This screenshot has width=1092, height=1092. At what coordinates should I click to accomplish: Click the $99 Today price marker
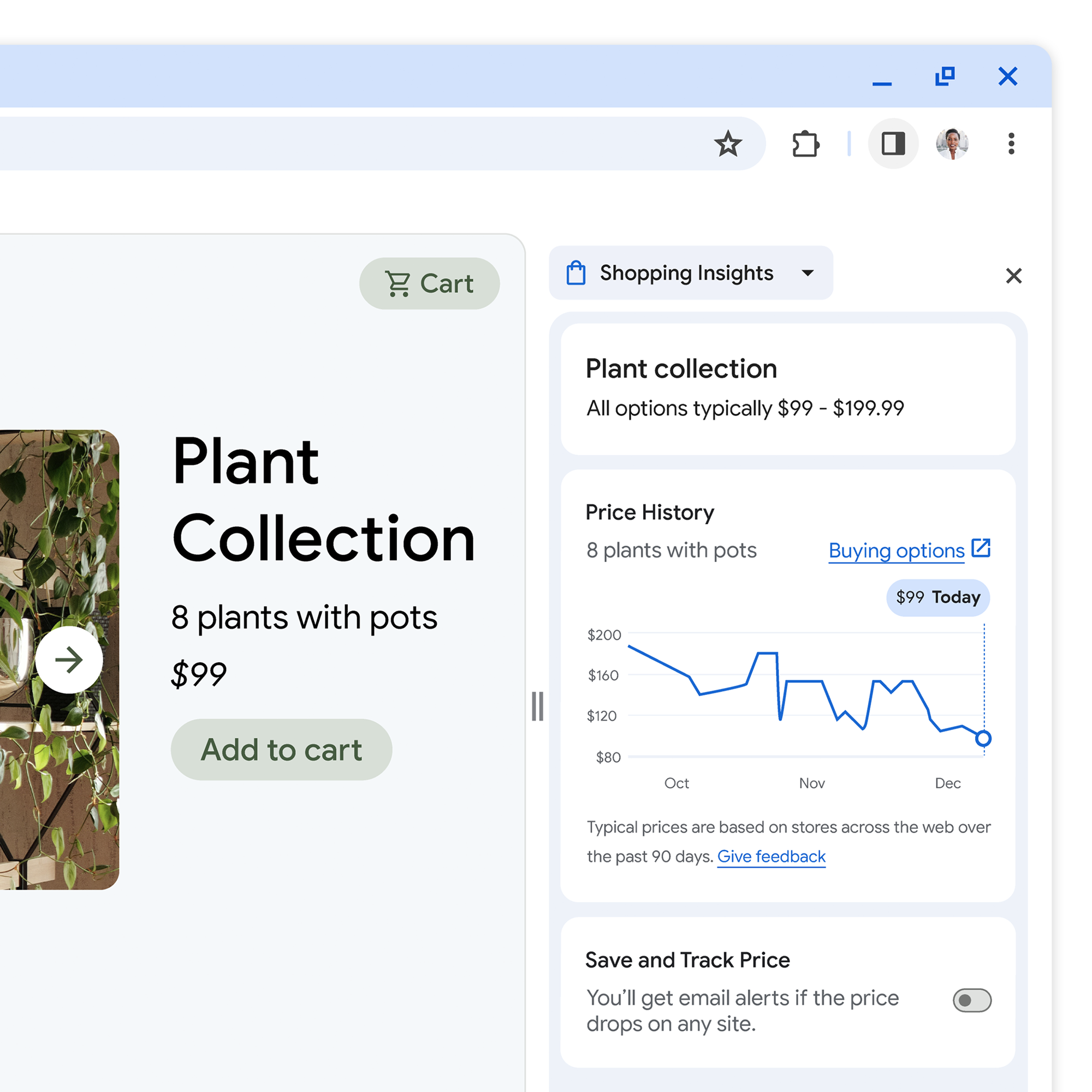tap(936, 597)
